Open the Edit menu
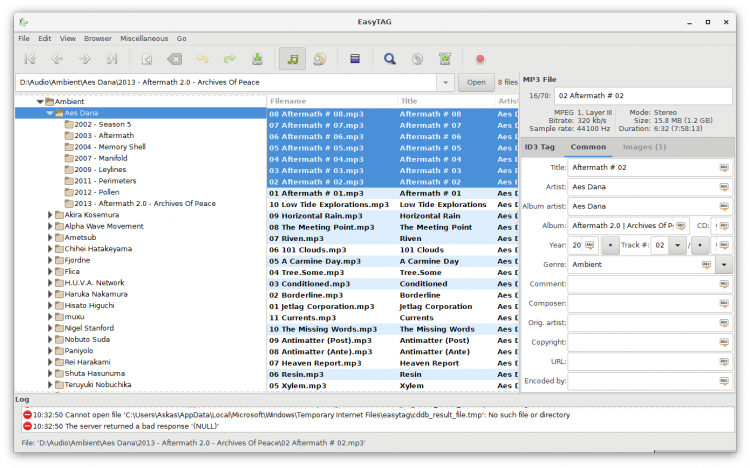Image resolution: width=750 pixels, height=468 pixels. point(44,38)
